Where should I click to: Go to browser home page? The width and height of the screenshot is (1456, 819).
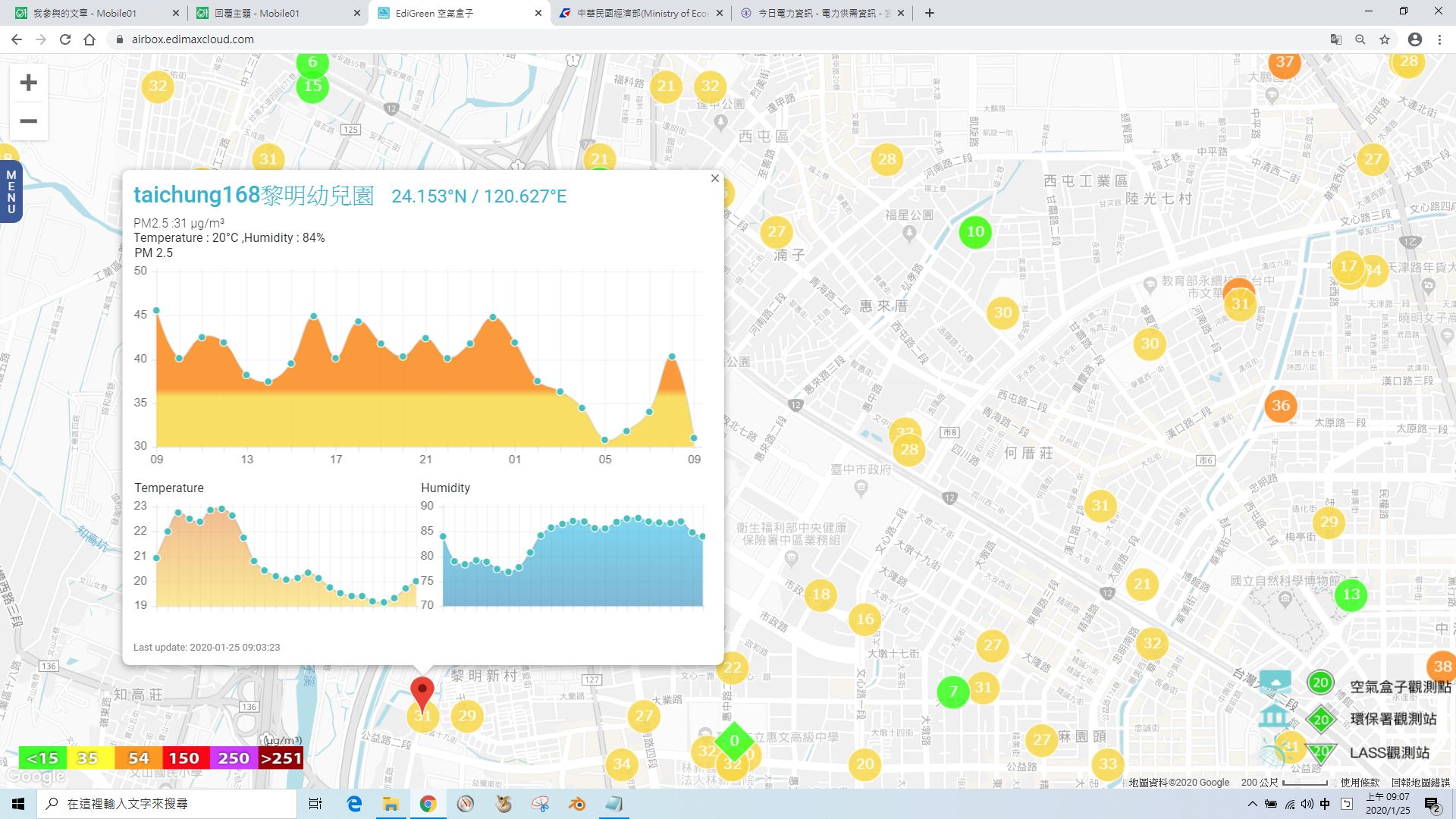pyautogui.click(x=89, y=39)
